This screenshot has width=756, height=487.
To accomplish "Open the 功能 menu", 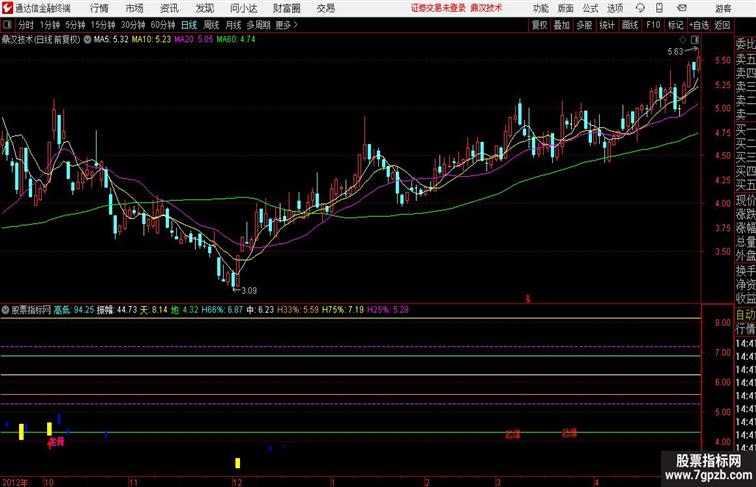I will (540, 8).
